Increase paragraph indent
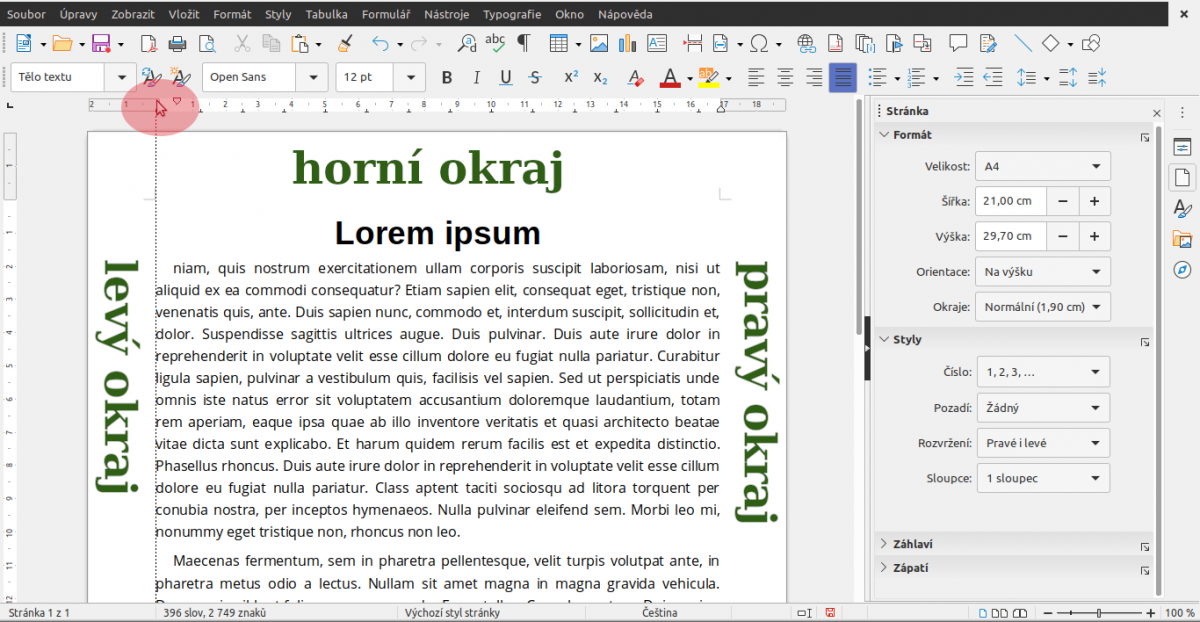Screen dimensions: 1200x622 964,78
